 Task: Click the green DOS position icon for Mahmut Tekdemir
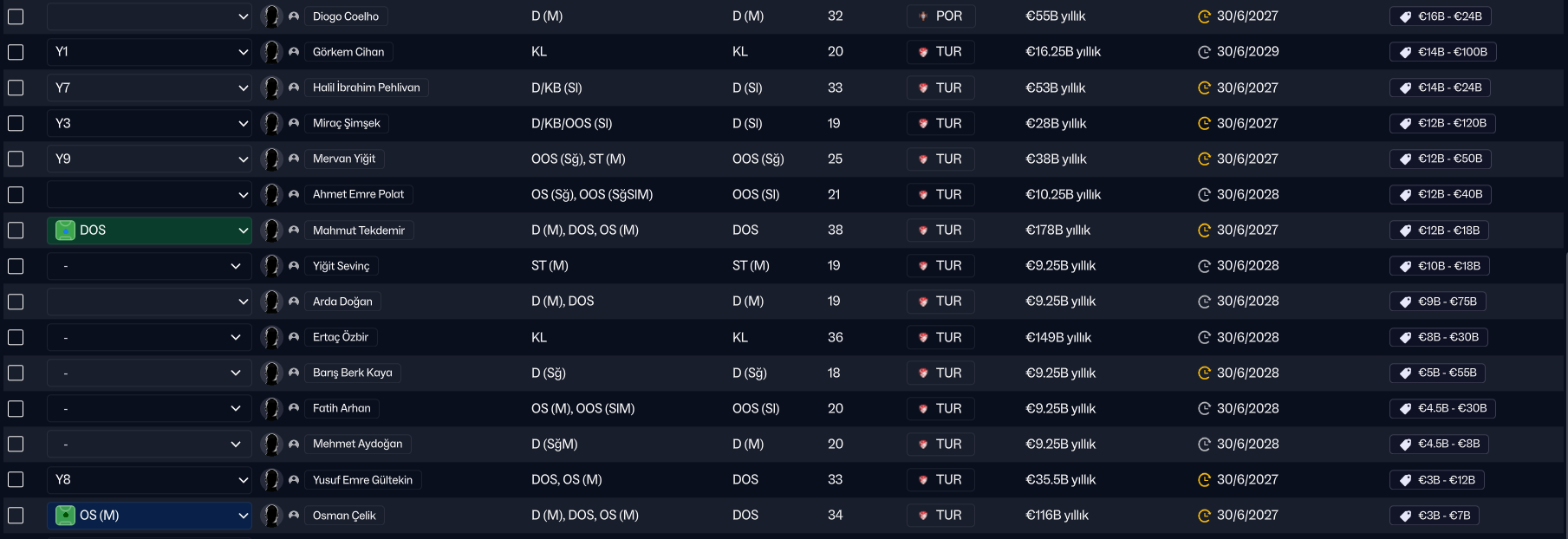[65, 231]
